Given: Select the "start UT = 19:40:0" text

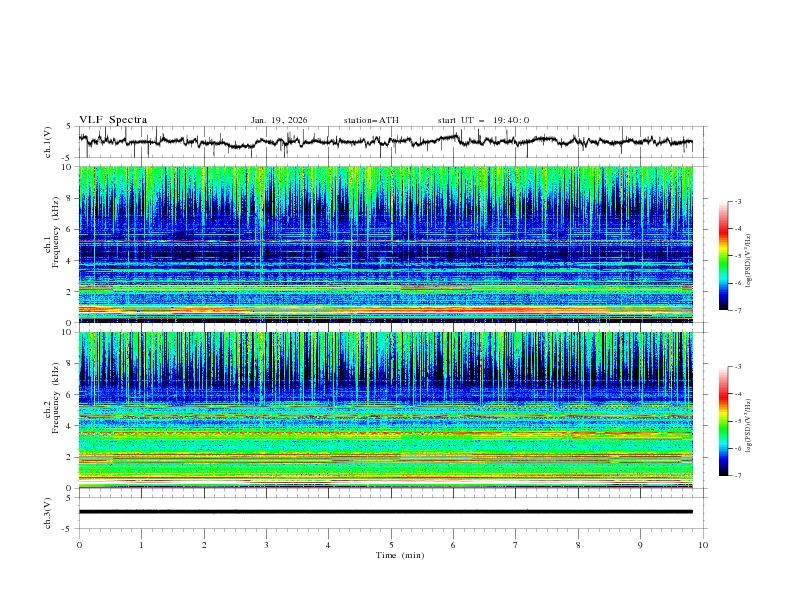Looking at the screenshot, I should pyautogui.click(x=483, y=120).
